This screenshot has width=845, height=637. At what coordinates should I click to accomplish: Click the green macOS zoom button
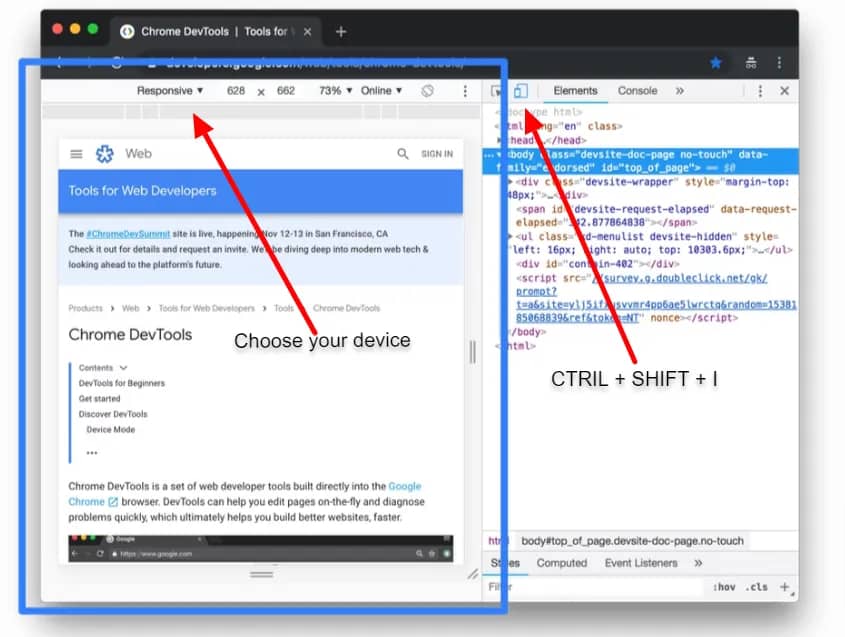click(93, 29)
